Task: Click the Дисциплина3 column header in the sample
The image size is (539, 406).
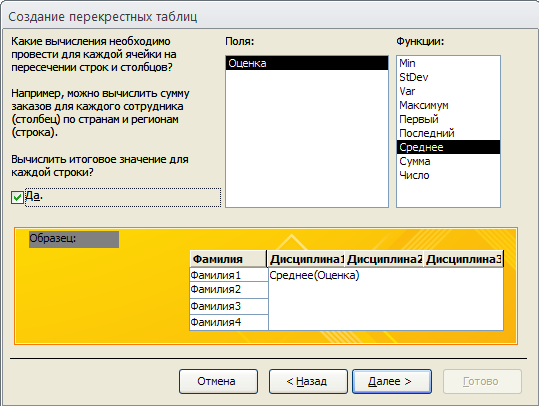Action: [463, 259]
